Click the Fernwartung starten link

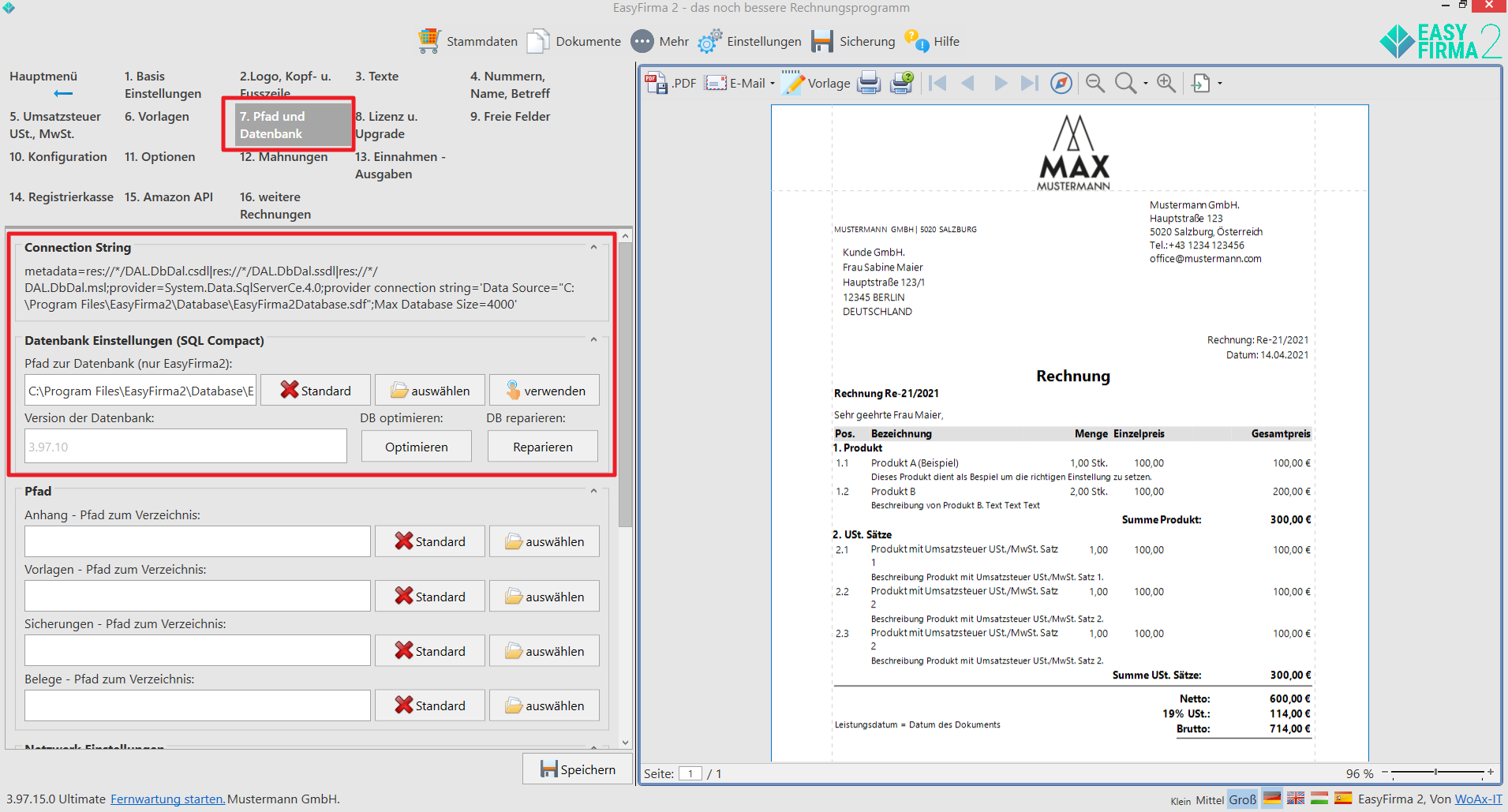click(167, 799)
